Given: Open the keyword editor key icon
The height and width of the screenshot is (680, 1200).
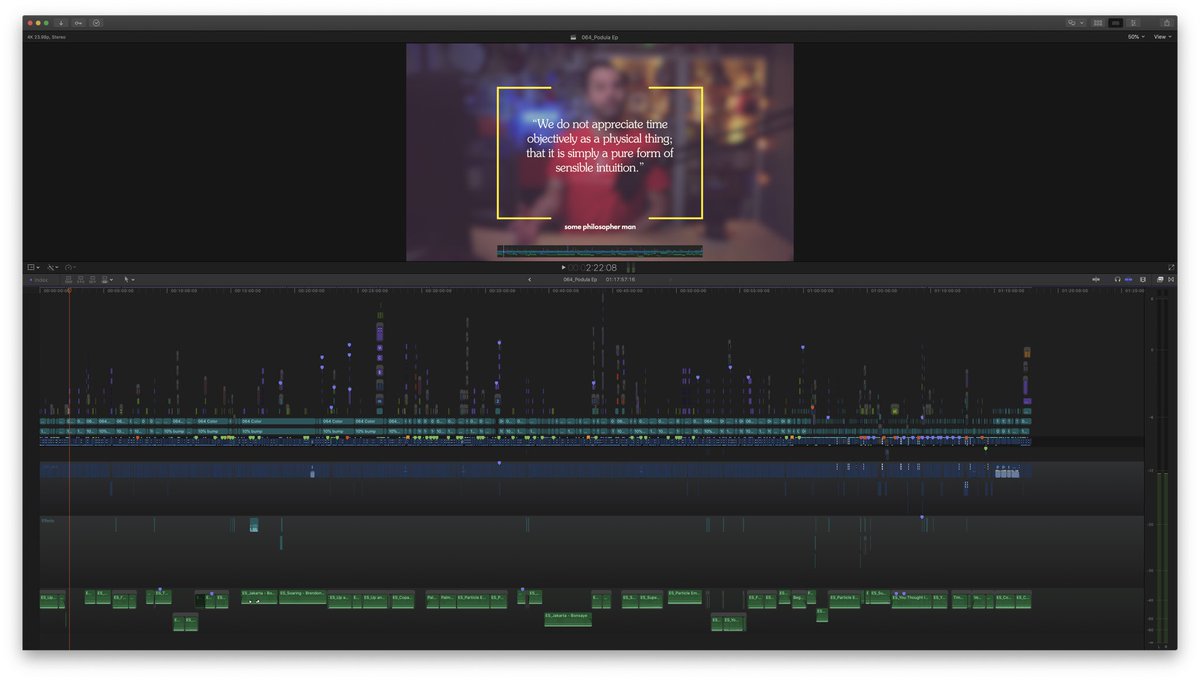Looking at the screenshot, I should pos(79,22).
